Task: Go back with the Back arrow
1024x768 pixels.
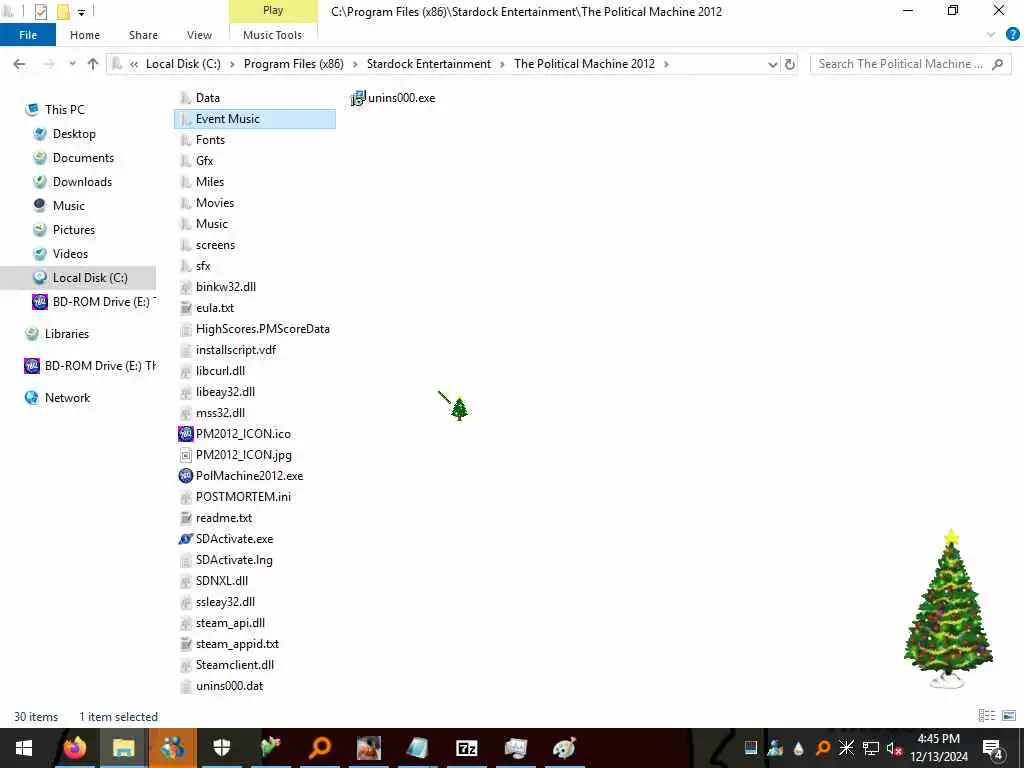Action: click(x=20, y=64)
